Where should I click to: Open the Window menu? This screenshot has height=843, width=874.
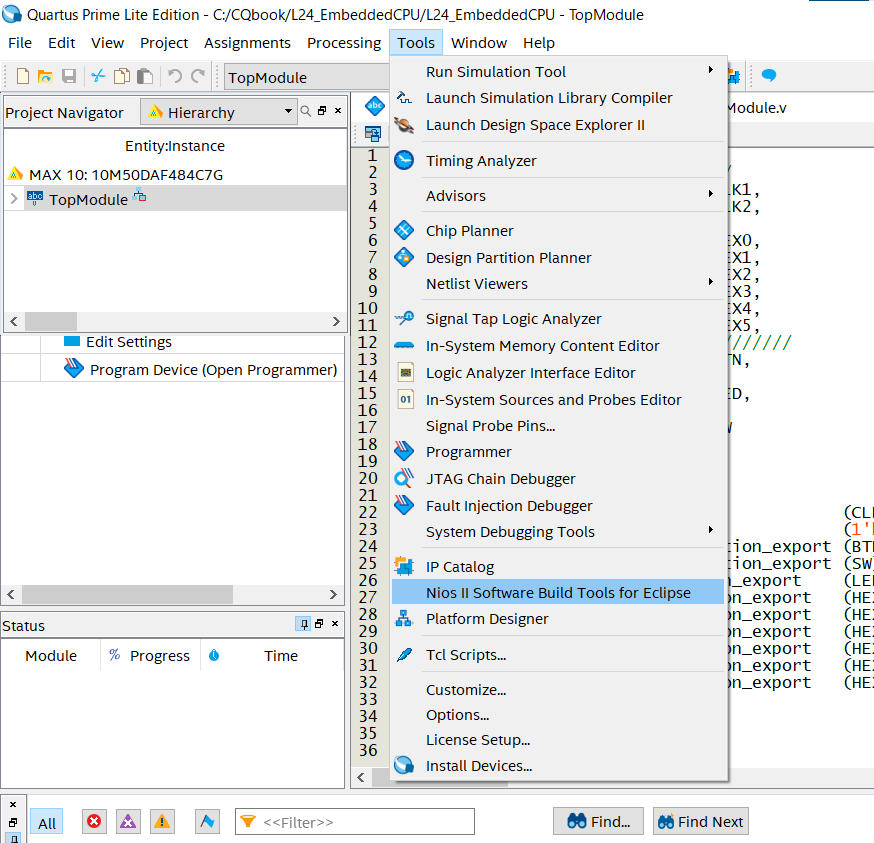(479, 43)
